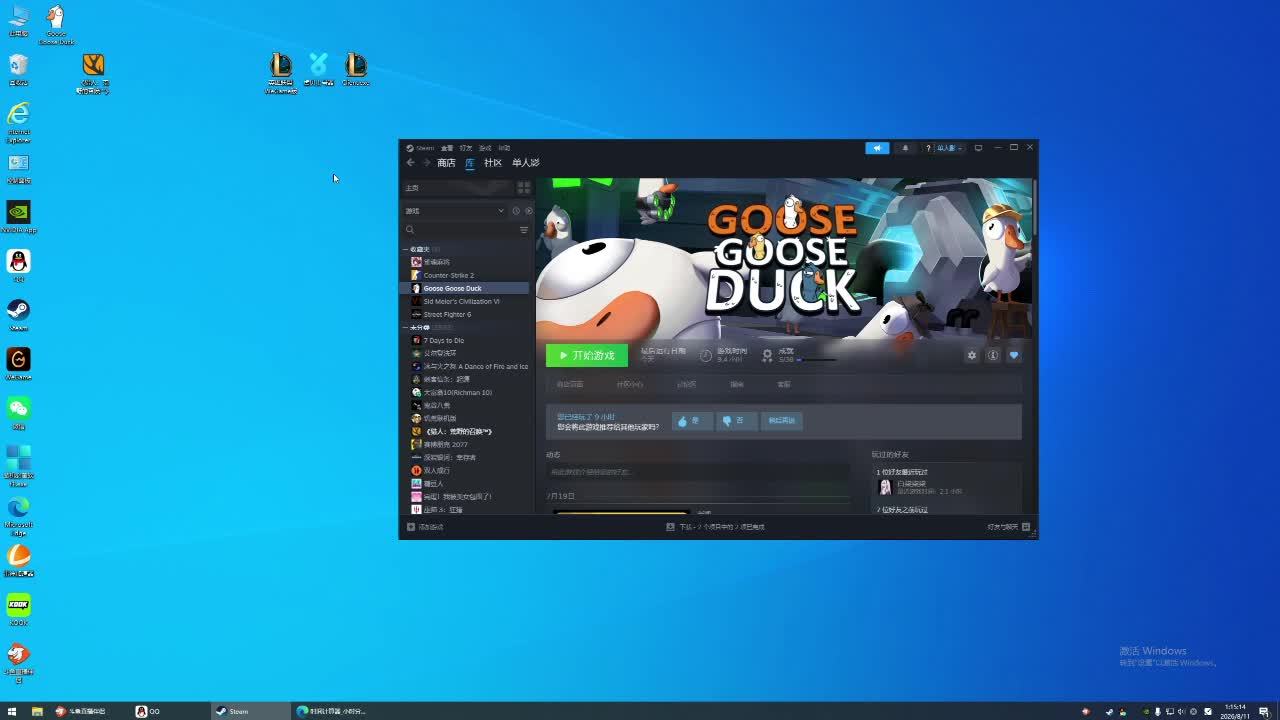Open the 商店 (Store) tab
1280x720 pixels.
click(x=446, y=163)
